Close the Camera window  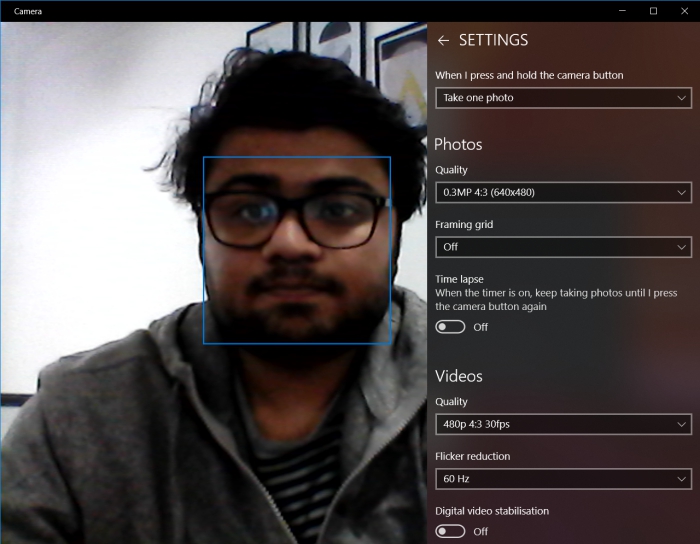click(x=684, y=11)
